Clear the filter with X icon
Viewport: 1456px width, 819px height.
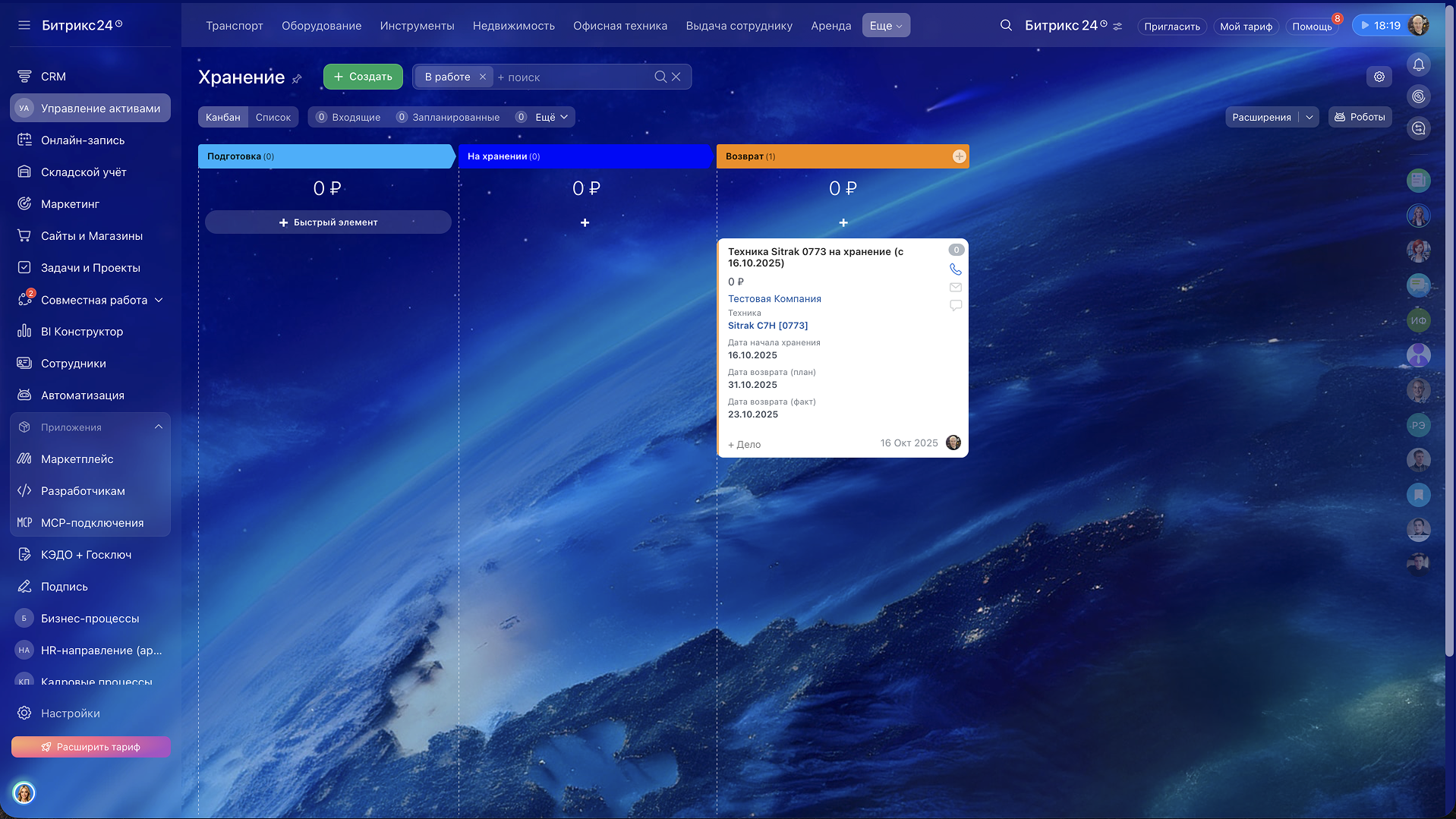(x=676, y=77)
